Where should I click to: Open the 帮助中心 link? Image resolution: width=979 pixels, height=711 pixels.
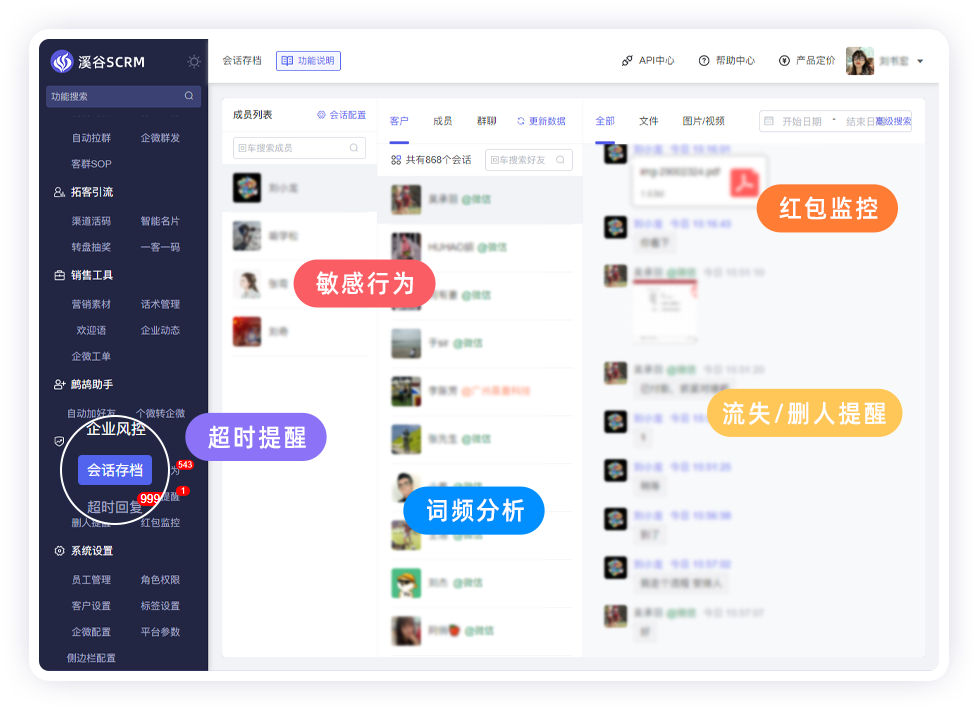pyautogui.click(x=735, y=61)
